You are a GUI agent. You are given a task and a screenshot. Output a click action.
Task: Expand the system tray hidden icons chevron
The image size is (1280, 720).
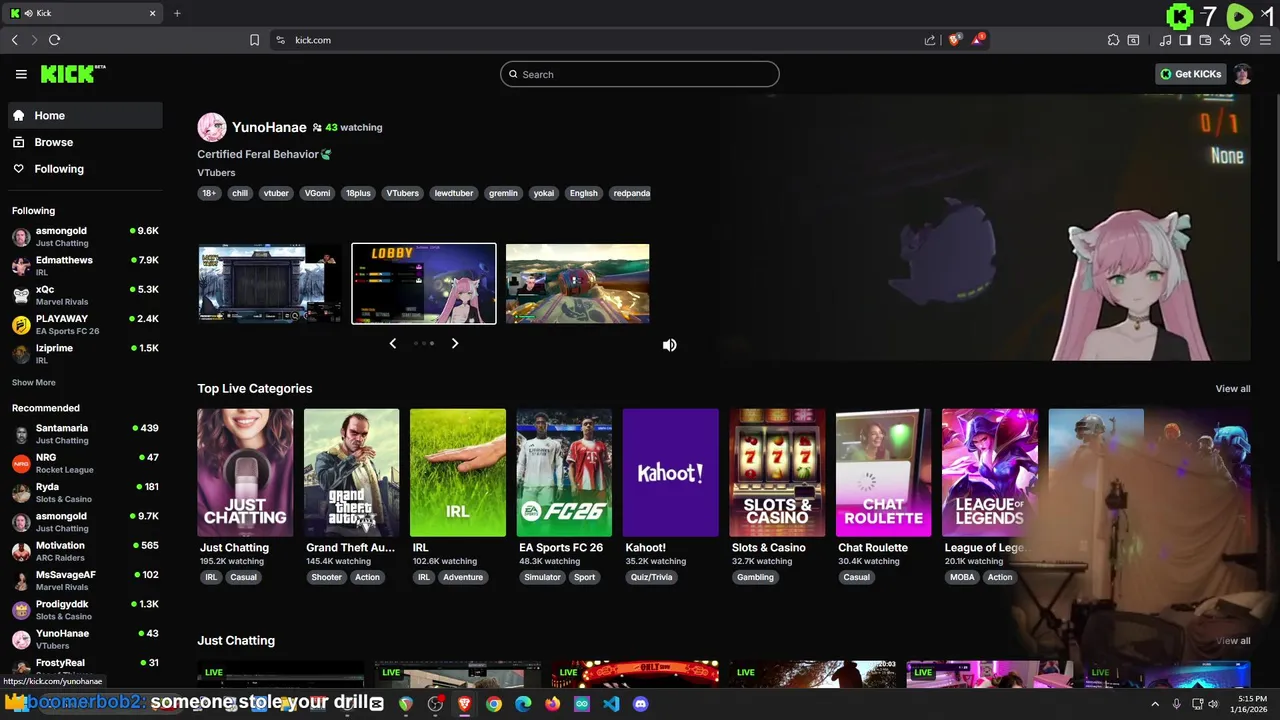(x=1155, y=704)
